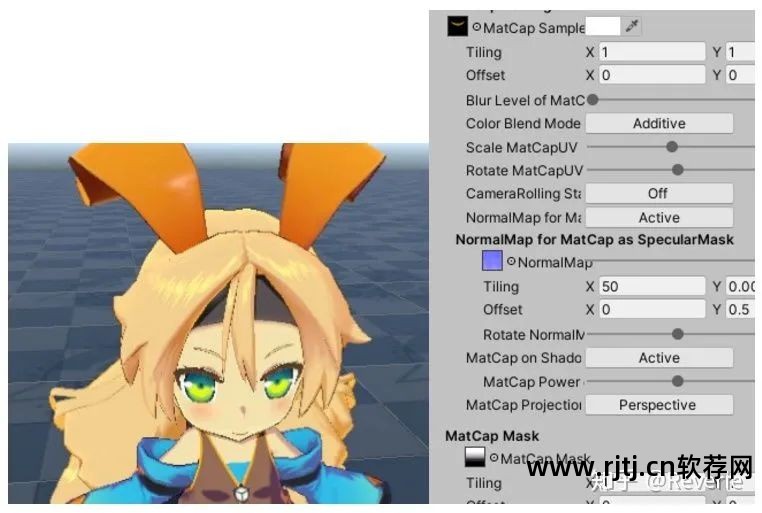Viewport: 762px width, 513px height.
Task: Click the MatCap Mask gradient texture thumbnail
Action: (476, 458)
